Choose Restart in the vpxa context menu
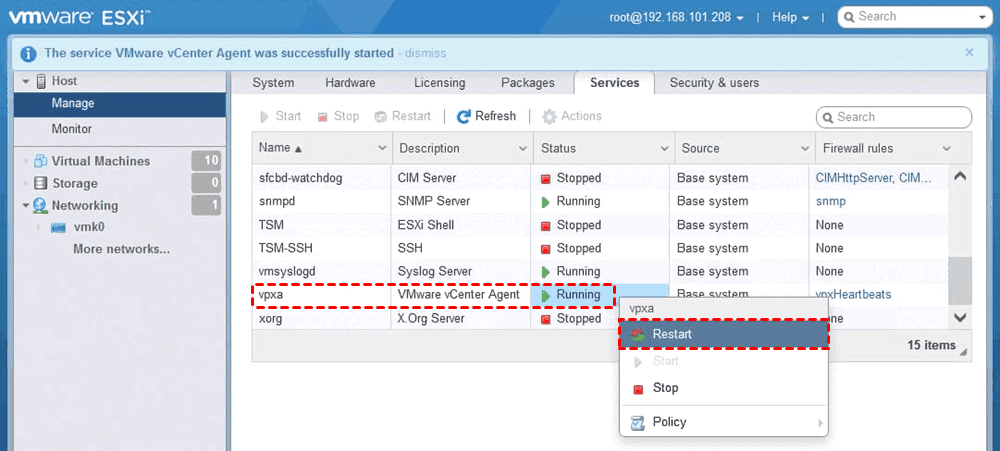 [724, 334]
